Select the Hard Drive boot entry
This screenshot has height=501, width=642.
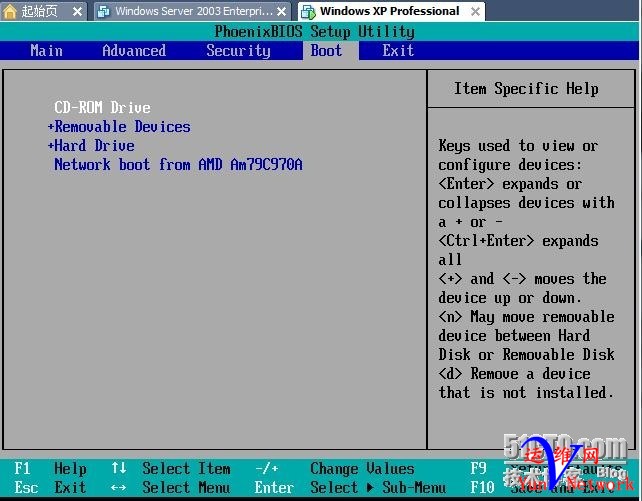pos(95,145)
